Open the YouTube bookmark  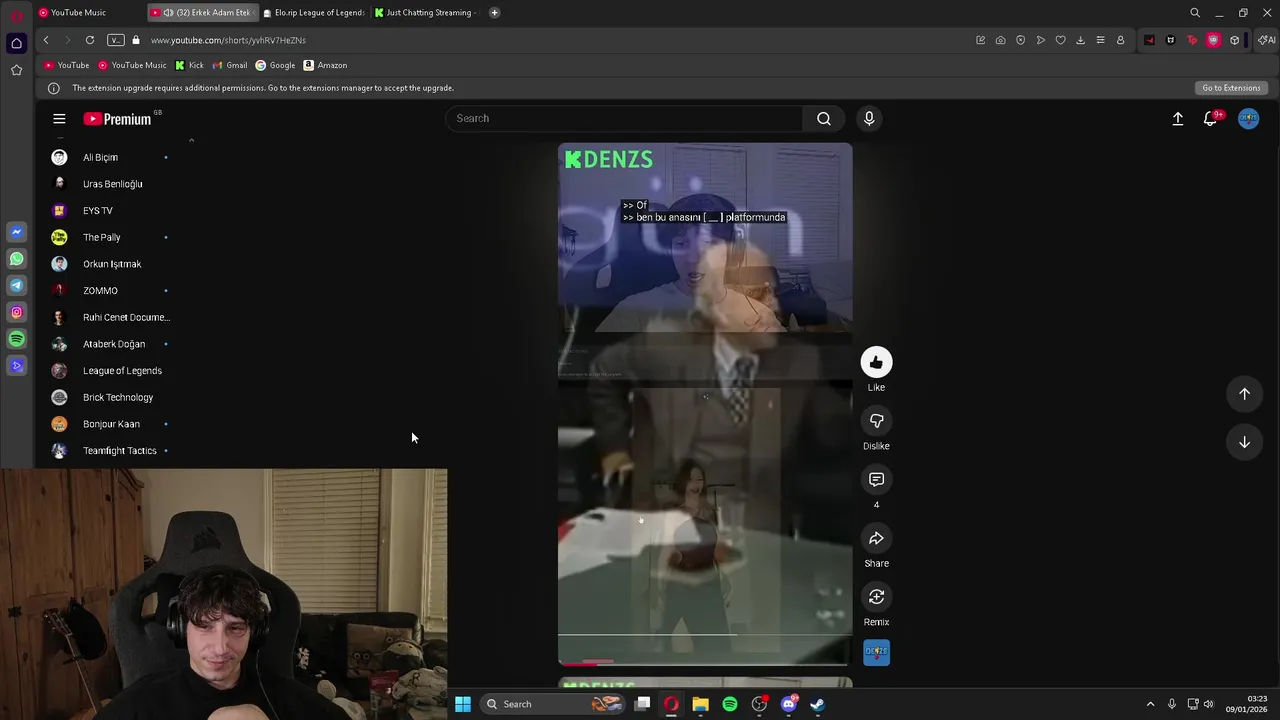[x=67, y=65]
